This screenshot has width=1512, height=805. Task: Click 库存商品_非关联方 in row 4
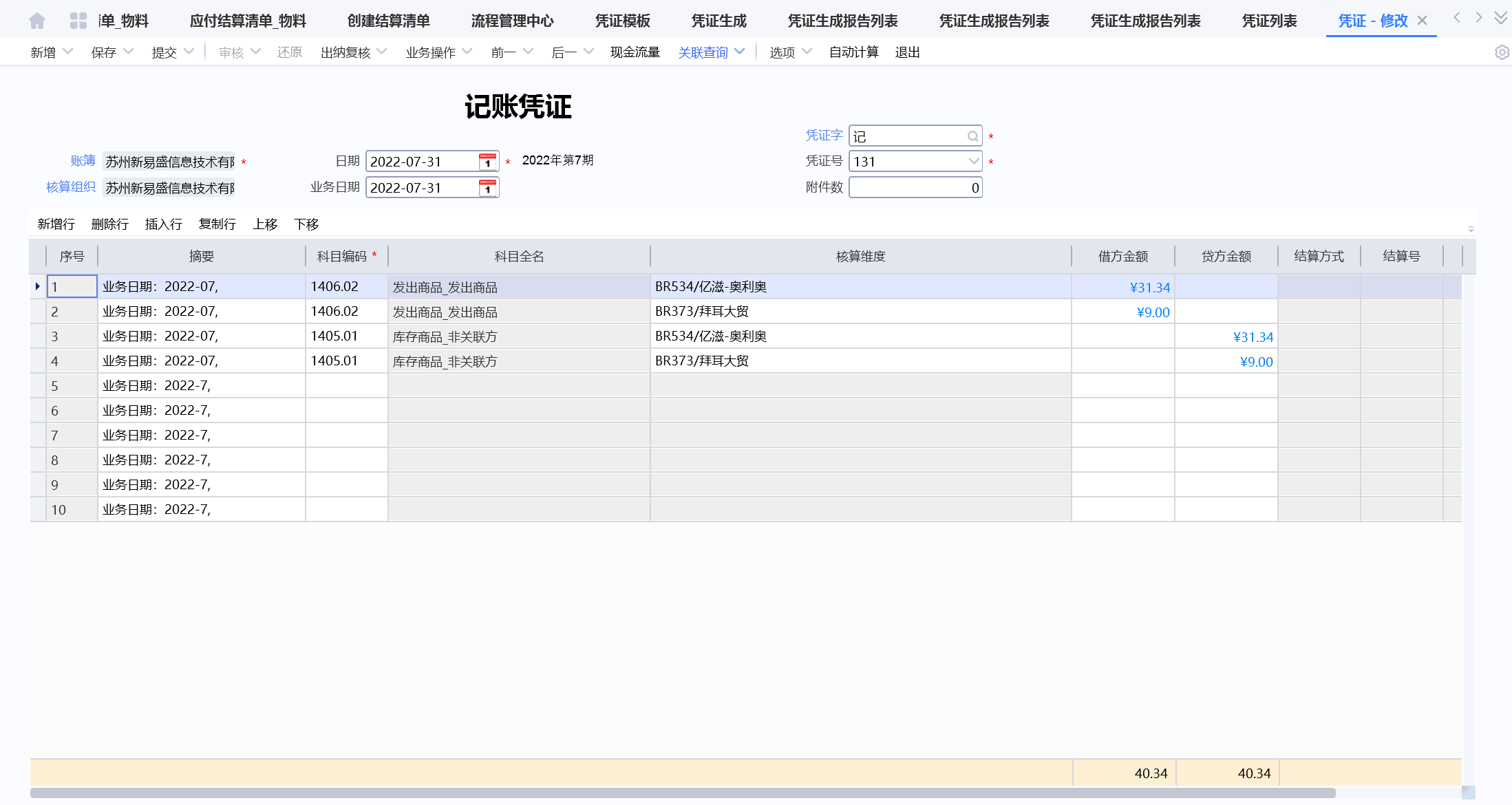(445, 362)
